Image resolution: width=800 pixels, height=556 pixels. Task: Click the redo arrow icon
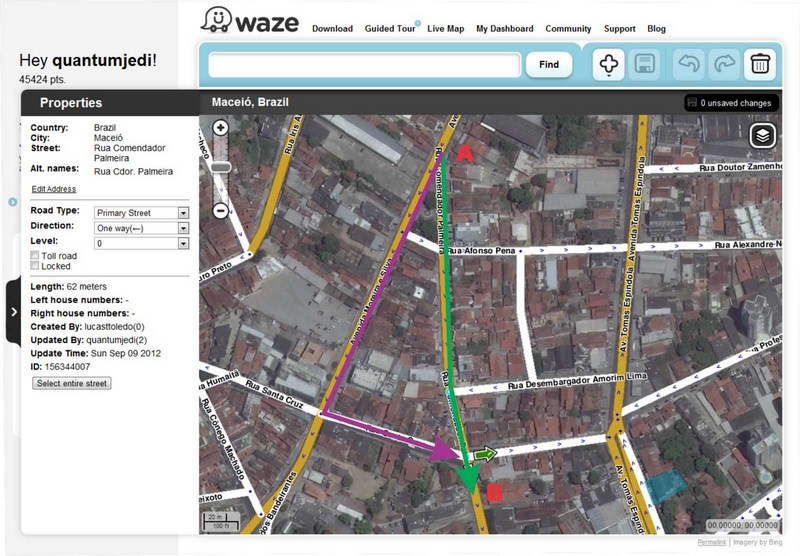point(724,64)
